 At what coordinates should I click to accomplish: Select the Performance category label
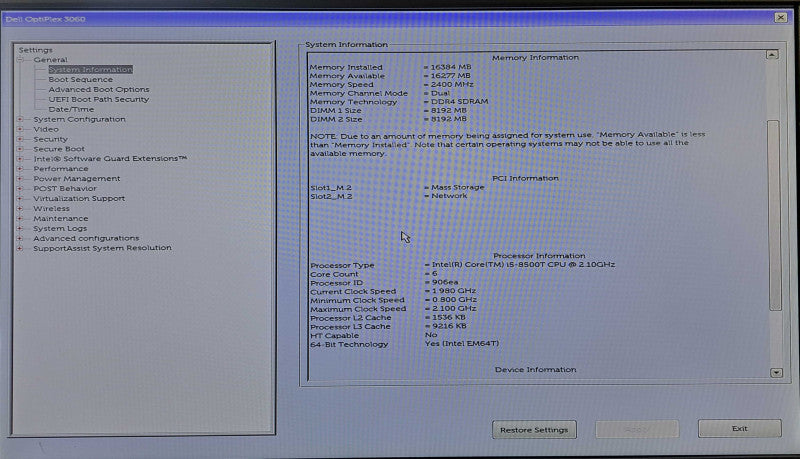point(61,169)
